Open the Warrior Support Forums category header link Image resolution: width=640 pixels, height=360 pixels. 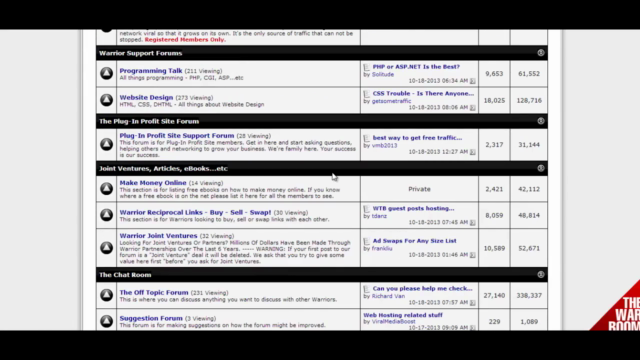(140, 53)
